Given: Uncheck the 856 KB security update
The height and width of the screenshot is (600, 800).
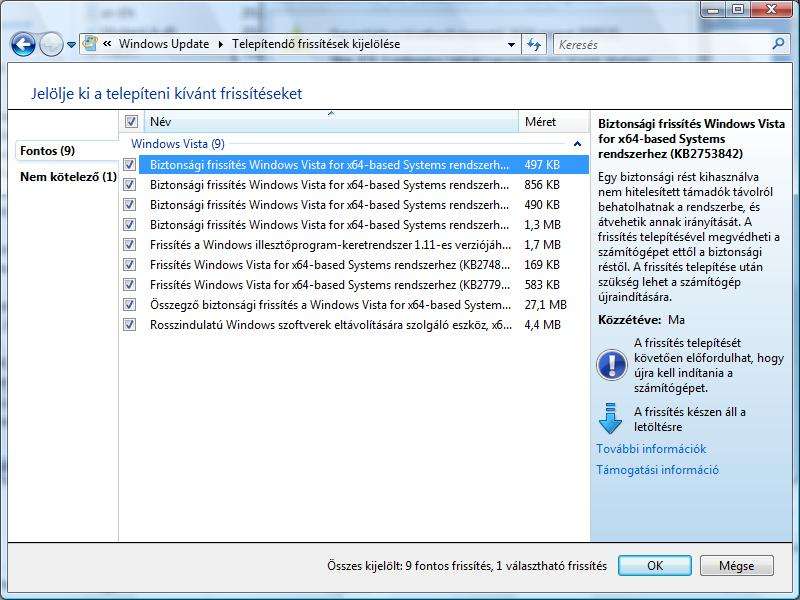Looking at the screenshot, I should 130,185.
